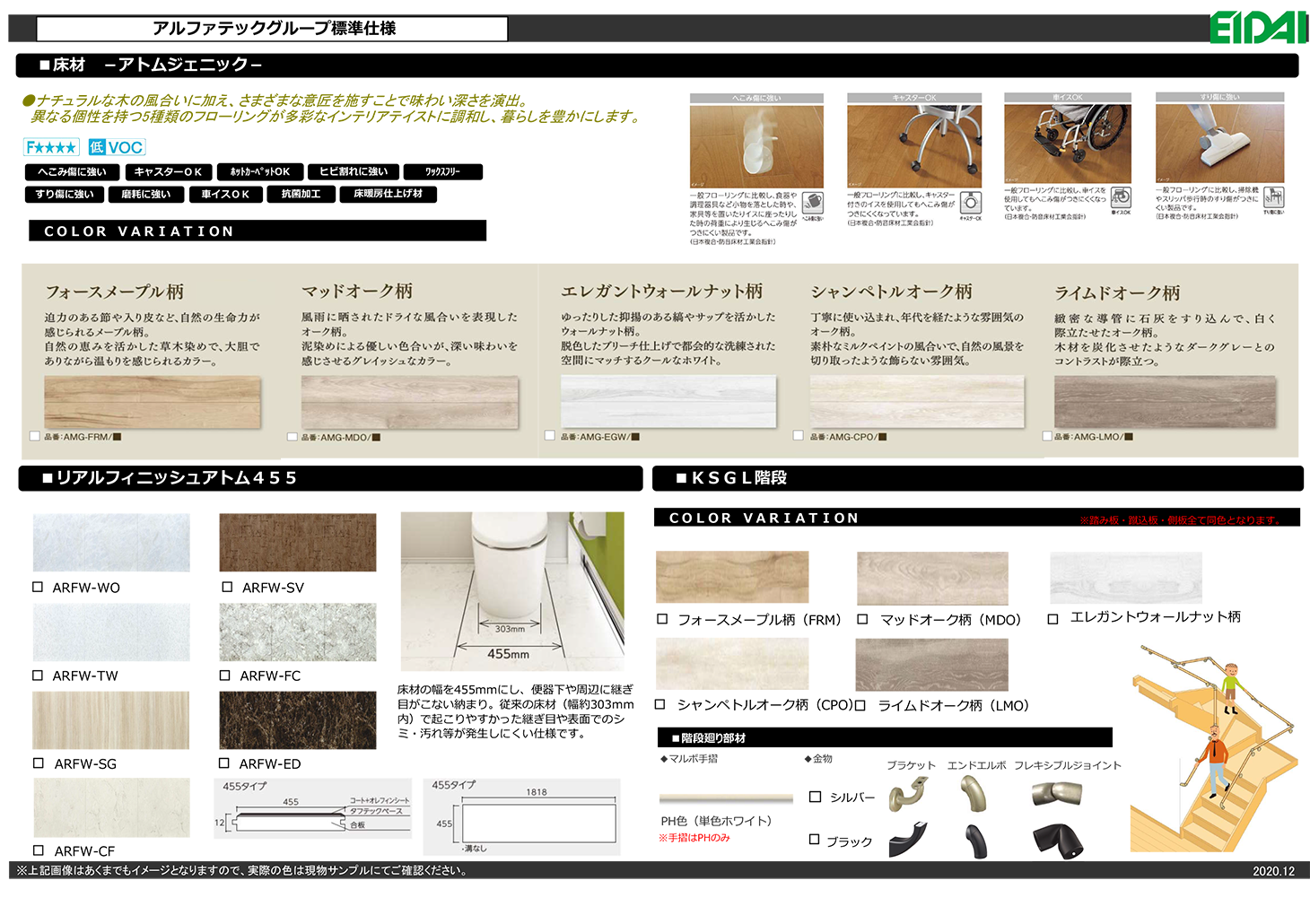
Task: Check the ARFW-CF checkbox
Action: [39, 850]
